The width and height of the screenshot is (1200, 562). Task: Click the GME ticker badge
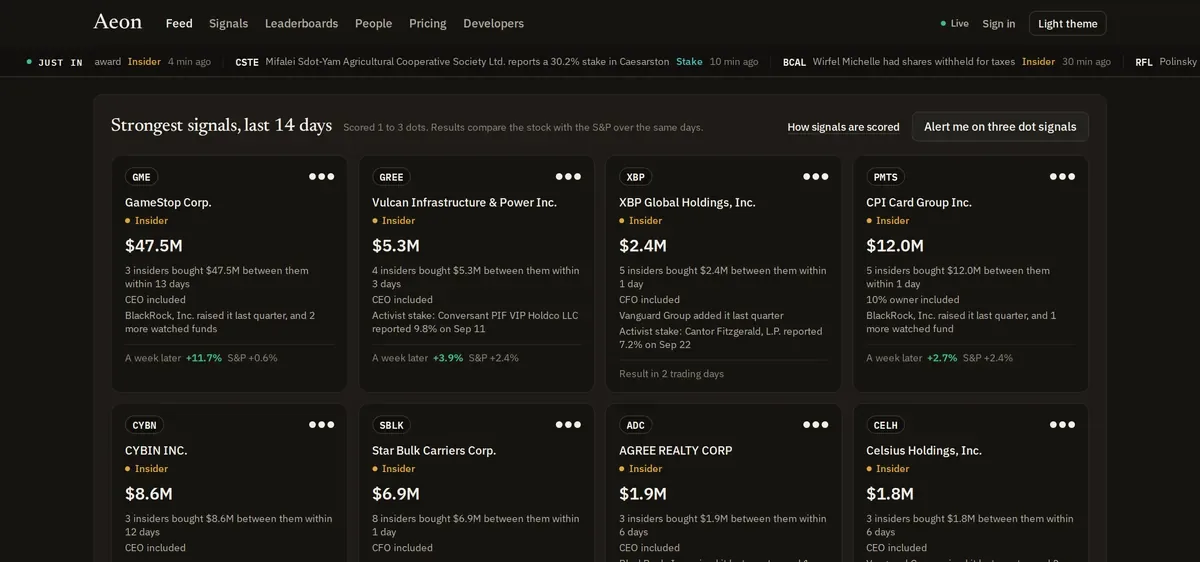click(x=141, y=177)
